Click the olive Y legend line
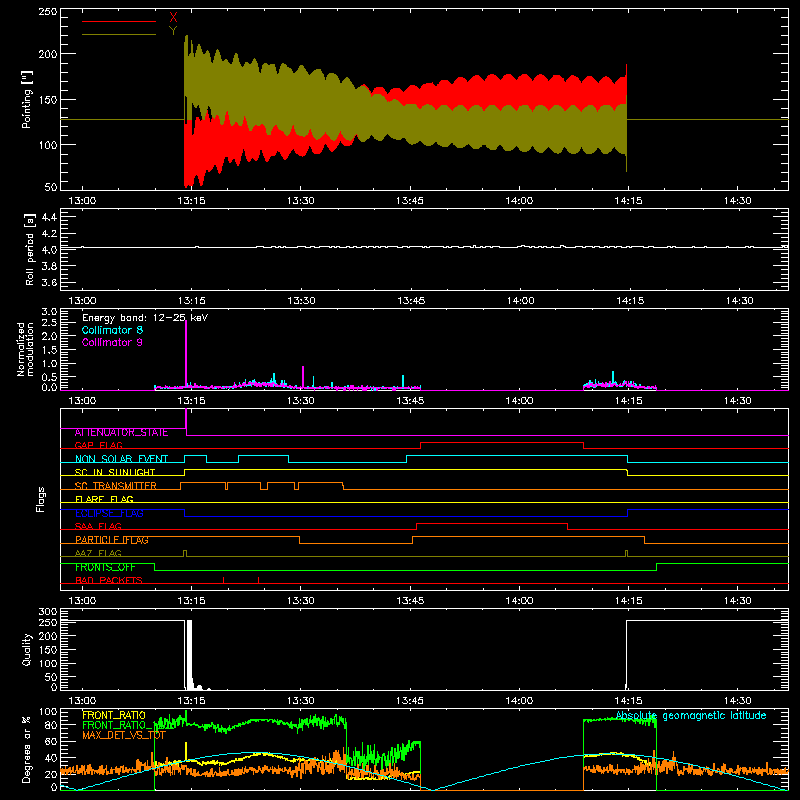This screenshot has height=800, width=800. 119,34
